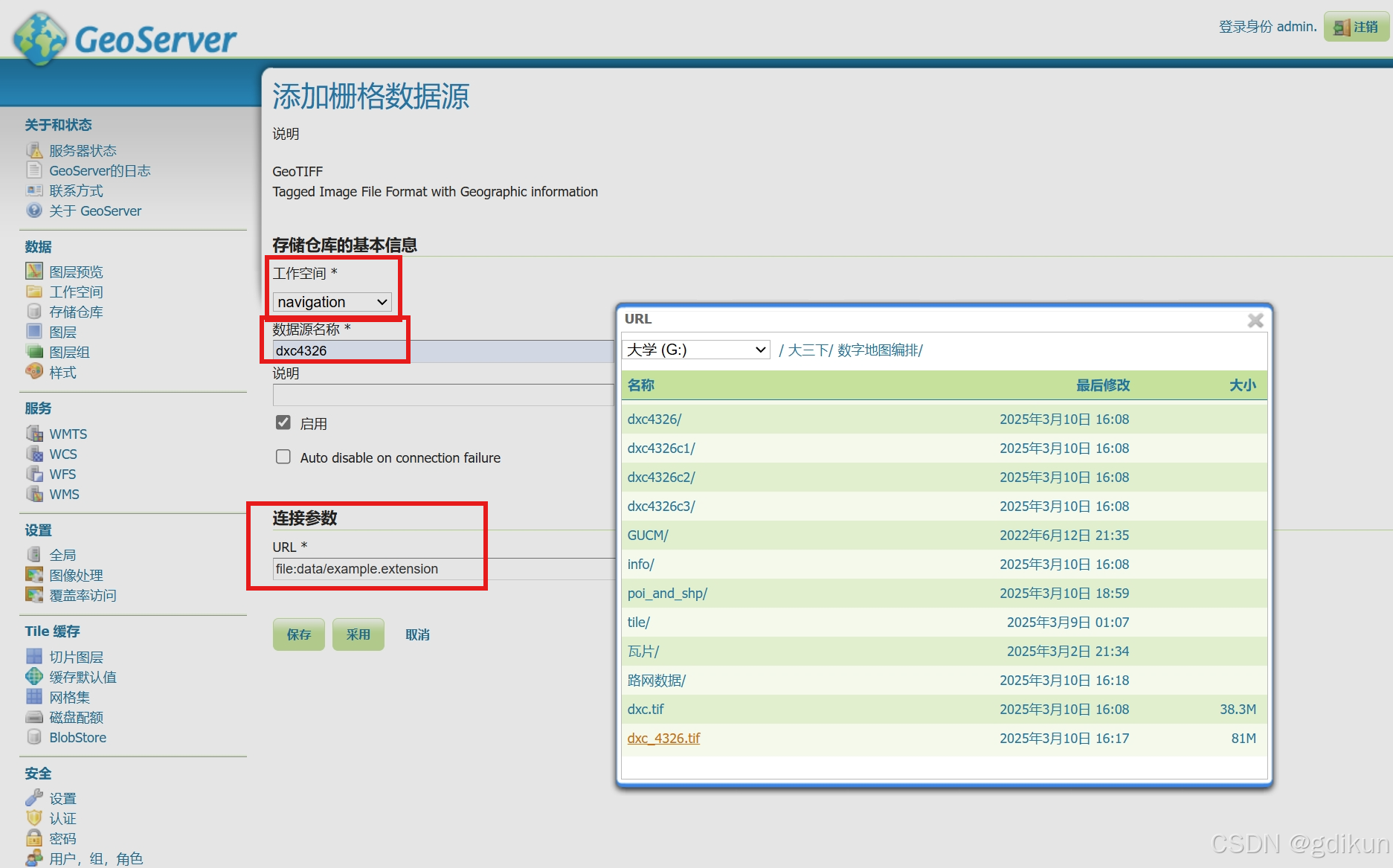Select the dxc_4326.tif file
Screen dimensions: 1393x868
[x=663, y=739]
